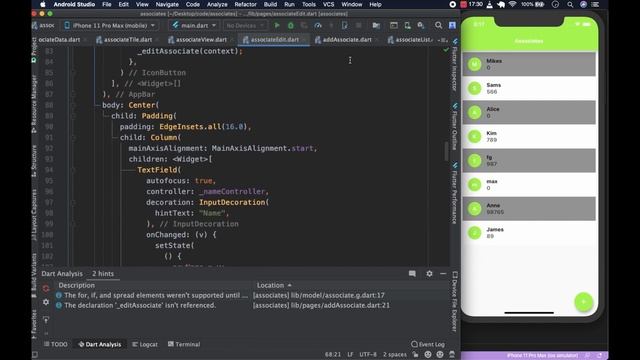Screen dimensions: 640x360
Task: Minimize the Dart Analysis panel
Action: (443, 273)
